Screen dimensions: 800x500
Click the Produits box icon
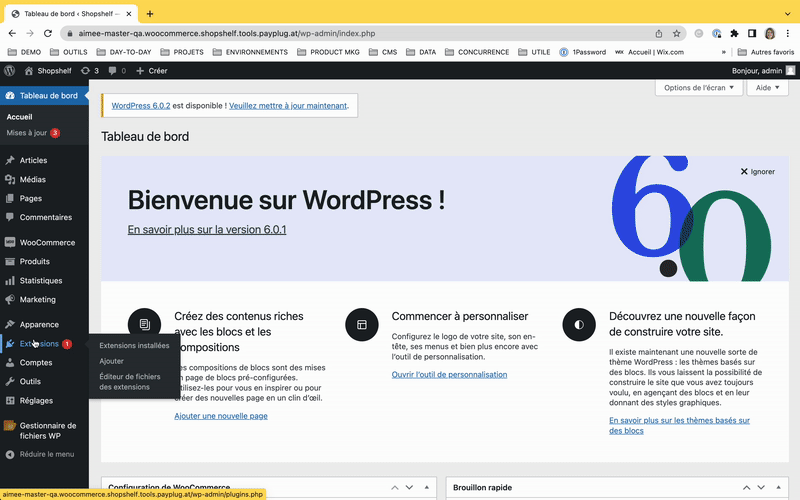point(10,261)
